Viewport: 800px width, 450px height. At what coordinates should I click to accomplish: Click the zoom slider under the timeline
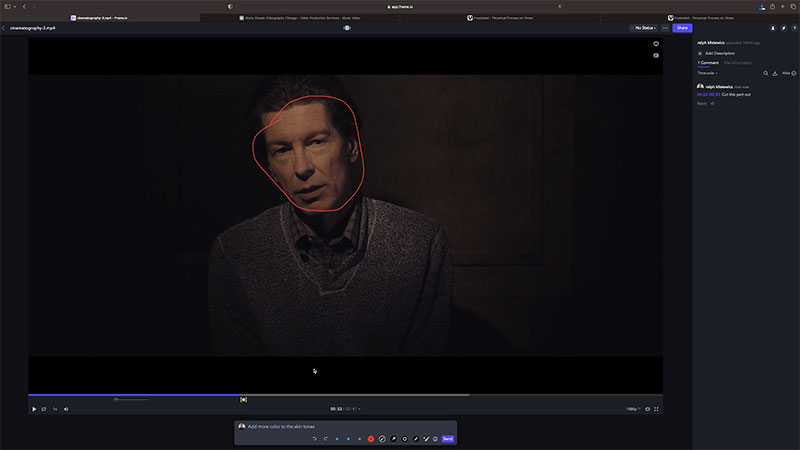[131, 400]
